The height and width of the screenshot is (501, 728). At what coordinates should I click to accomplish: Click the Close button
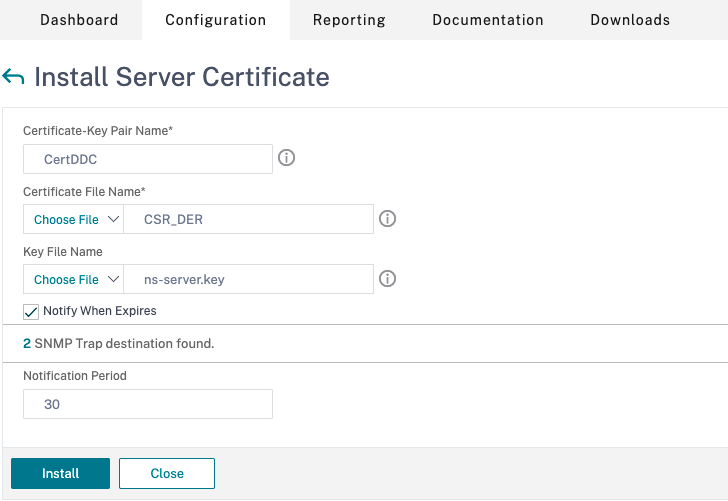167,473
